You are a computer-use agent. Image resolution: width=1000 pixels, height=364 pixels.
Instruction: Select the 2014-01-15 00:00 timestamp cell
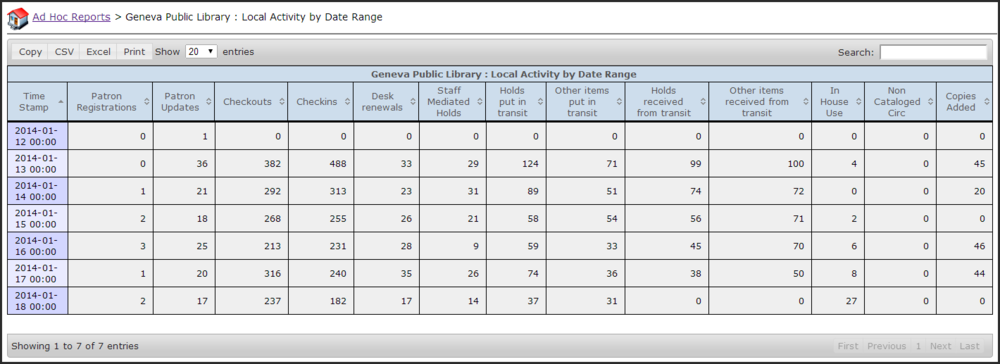point(38,218)
